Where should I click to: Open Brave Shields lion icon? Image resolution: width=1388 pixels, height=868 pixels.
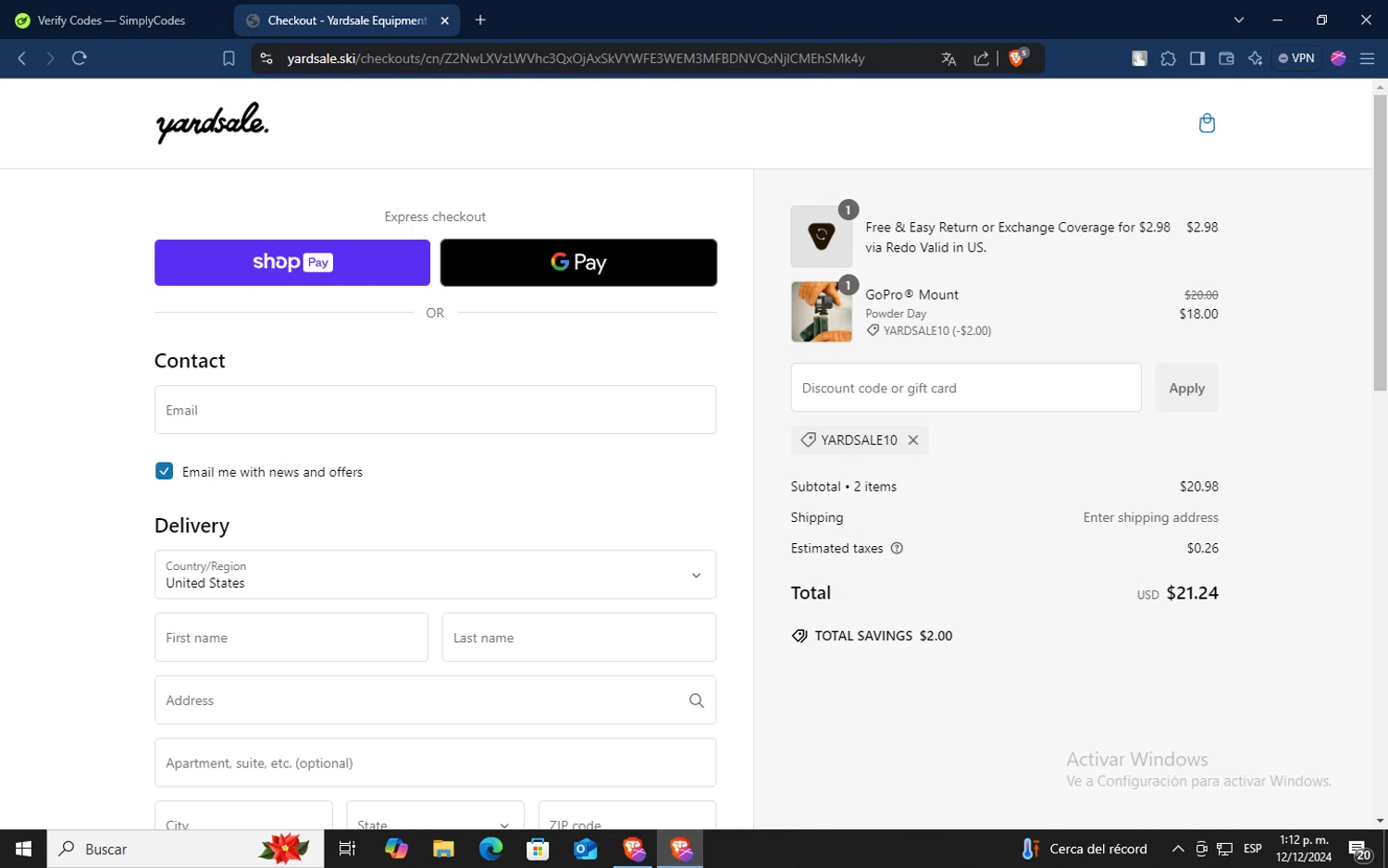(x=1018, y=57)
